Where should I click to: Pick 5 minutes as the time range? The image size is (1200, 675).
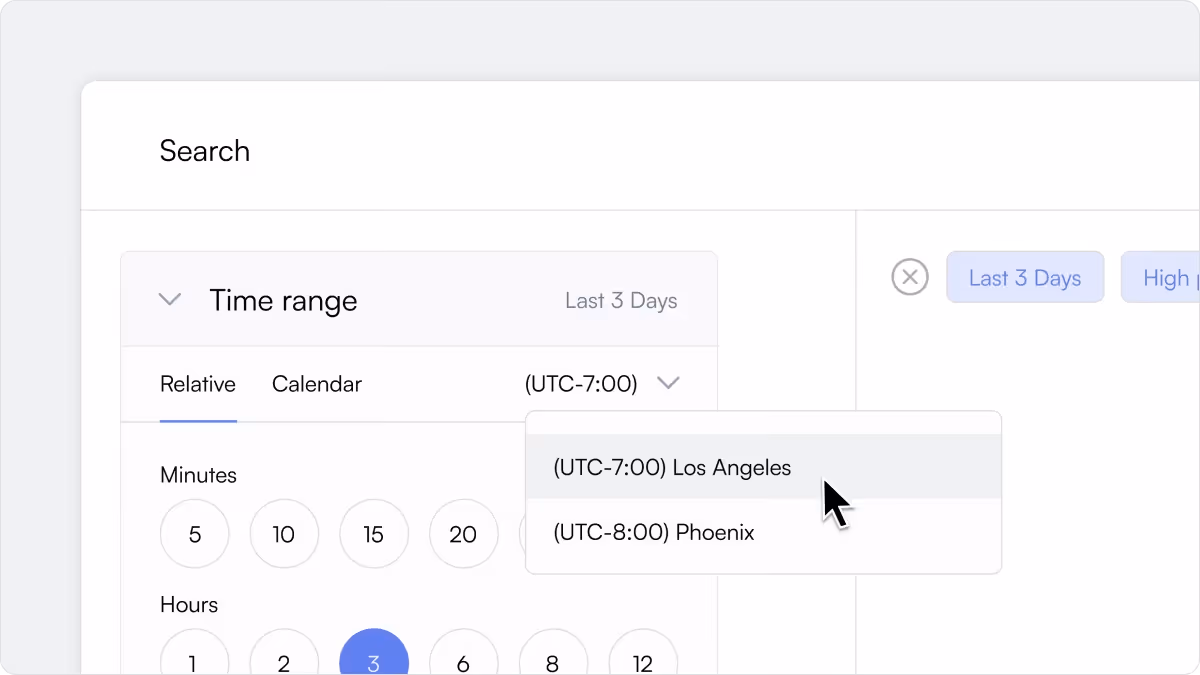(x=194, y=534)
